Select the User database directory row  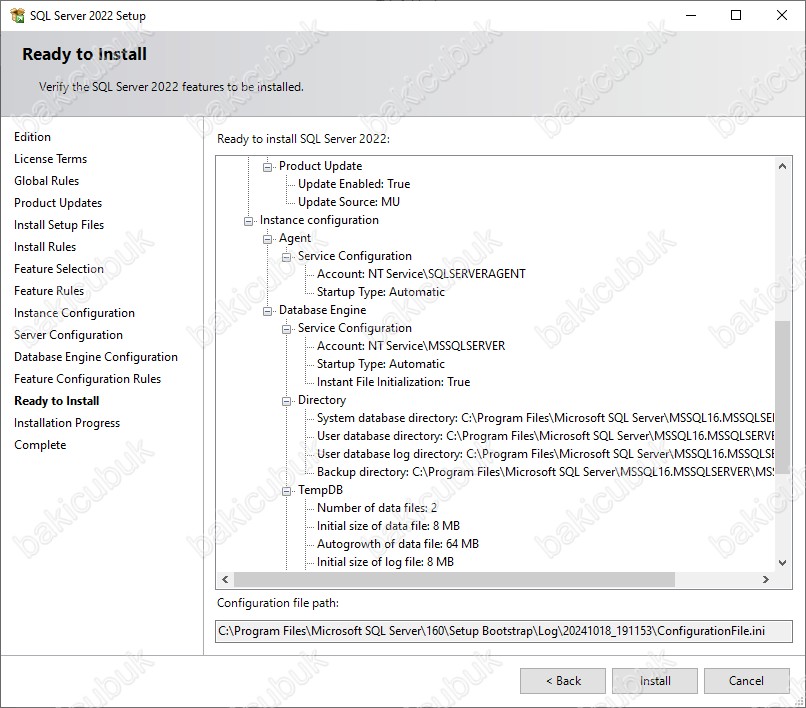545,436
